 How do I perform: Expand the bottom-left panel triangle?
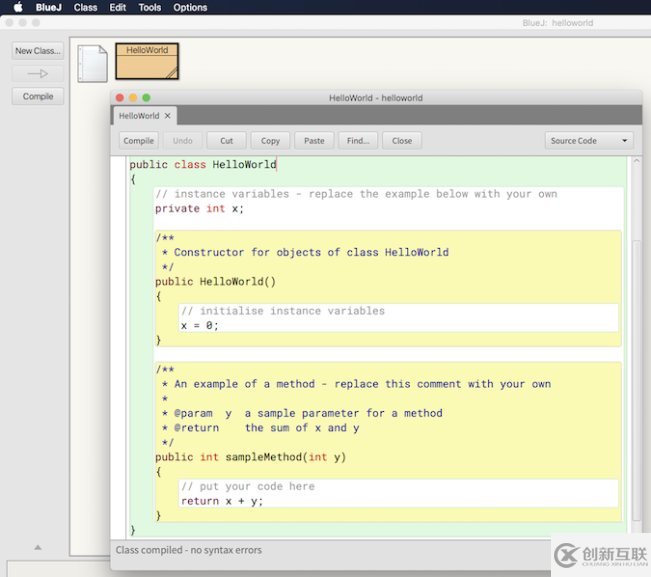click(38, 547)
